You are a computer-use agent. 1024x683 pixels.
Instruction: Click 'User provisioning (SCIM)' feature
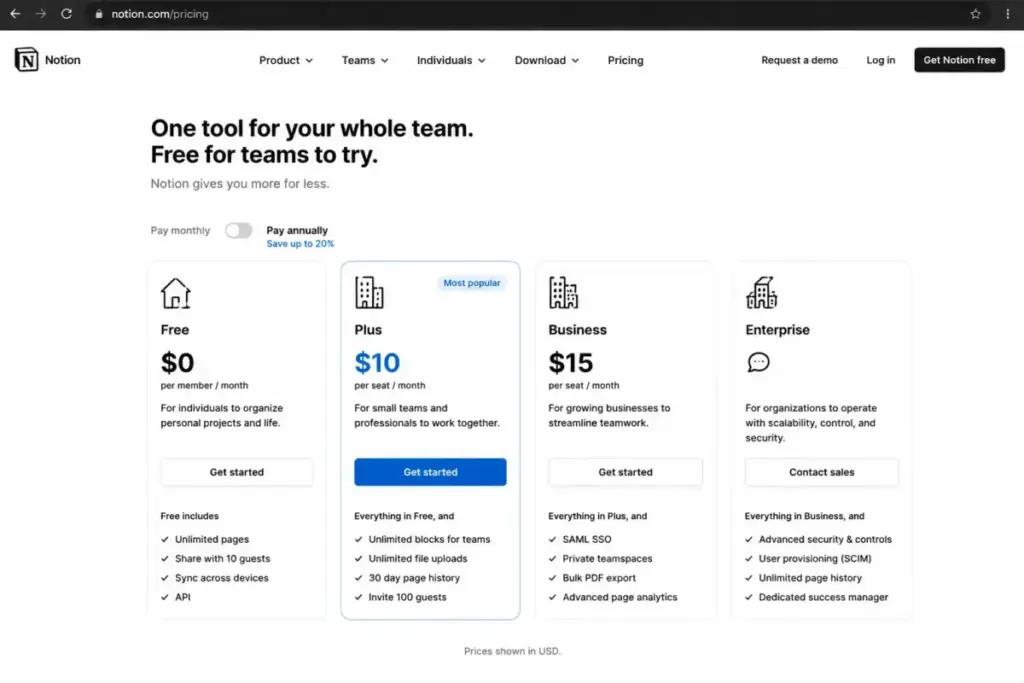point(815,558)
